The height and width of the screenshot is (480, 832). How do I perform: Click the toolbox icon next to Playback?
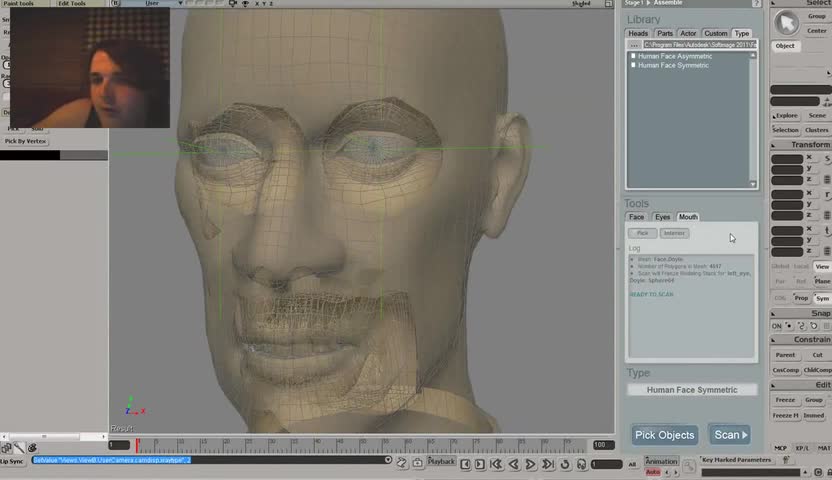tap(418, 463)
